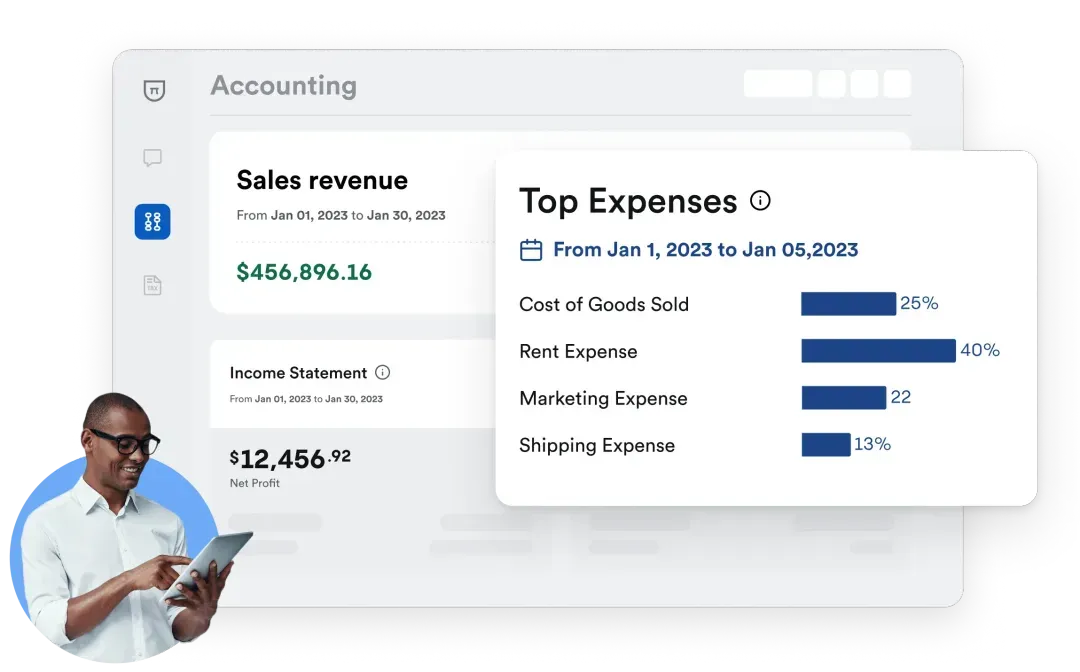Click the info icon beside Top Expenses
The height and width of the screenshot is (672, 1080).
[x=760, y=201]
